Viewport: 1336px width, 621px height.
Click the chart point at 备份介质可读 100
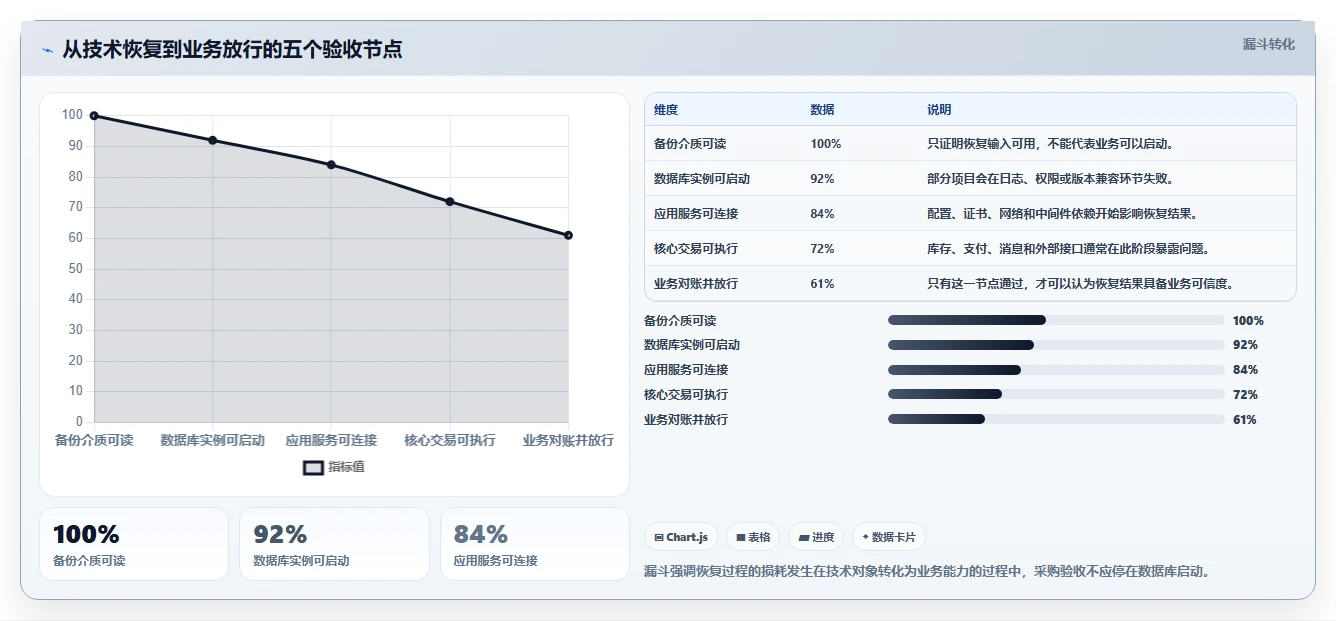pos(94,116)
